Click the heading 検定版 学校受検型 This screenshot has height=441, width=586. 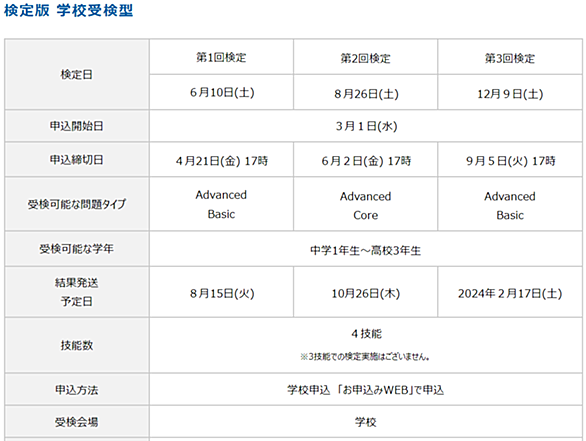(x=68, y=10)
